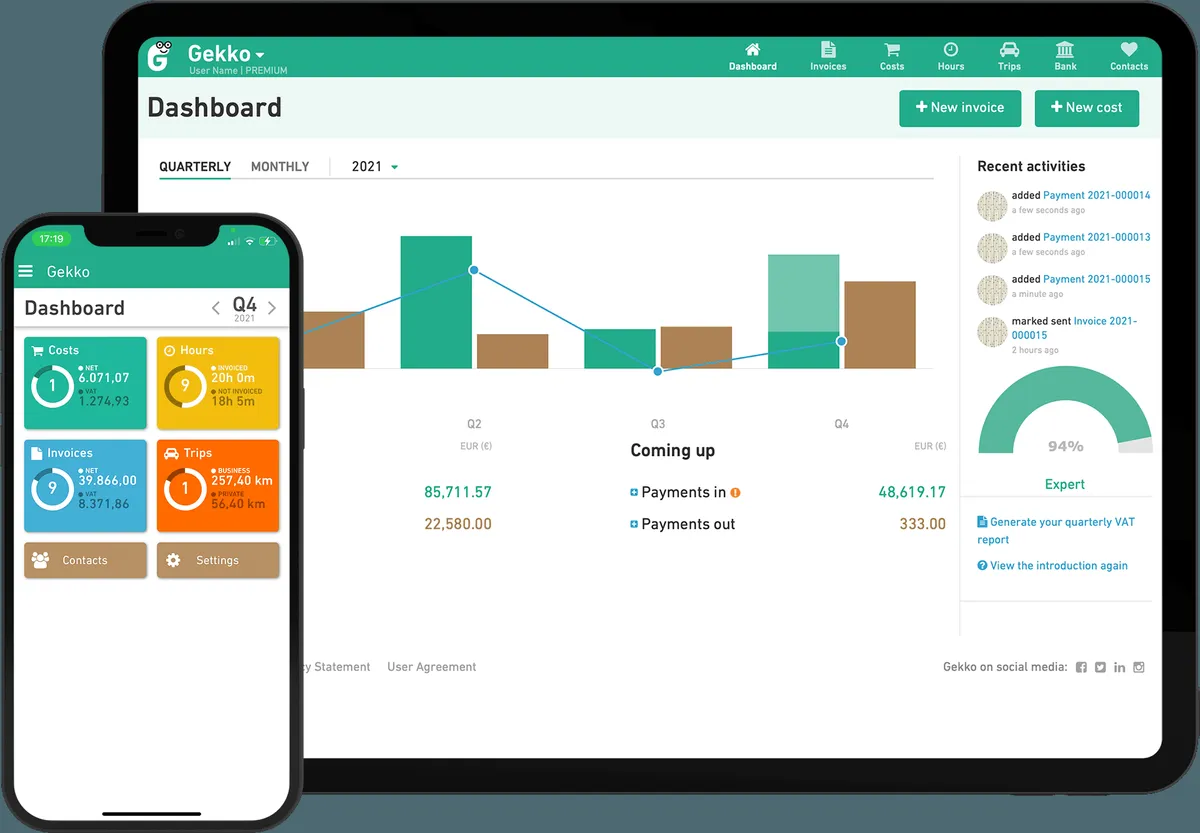
Task: Click the 333.00 Payments out amount
Action: [922, 524]
